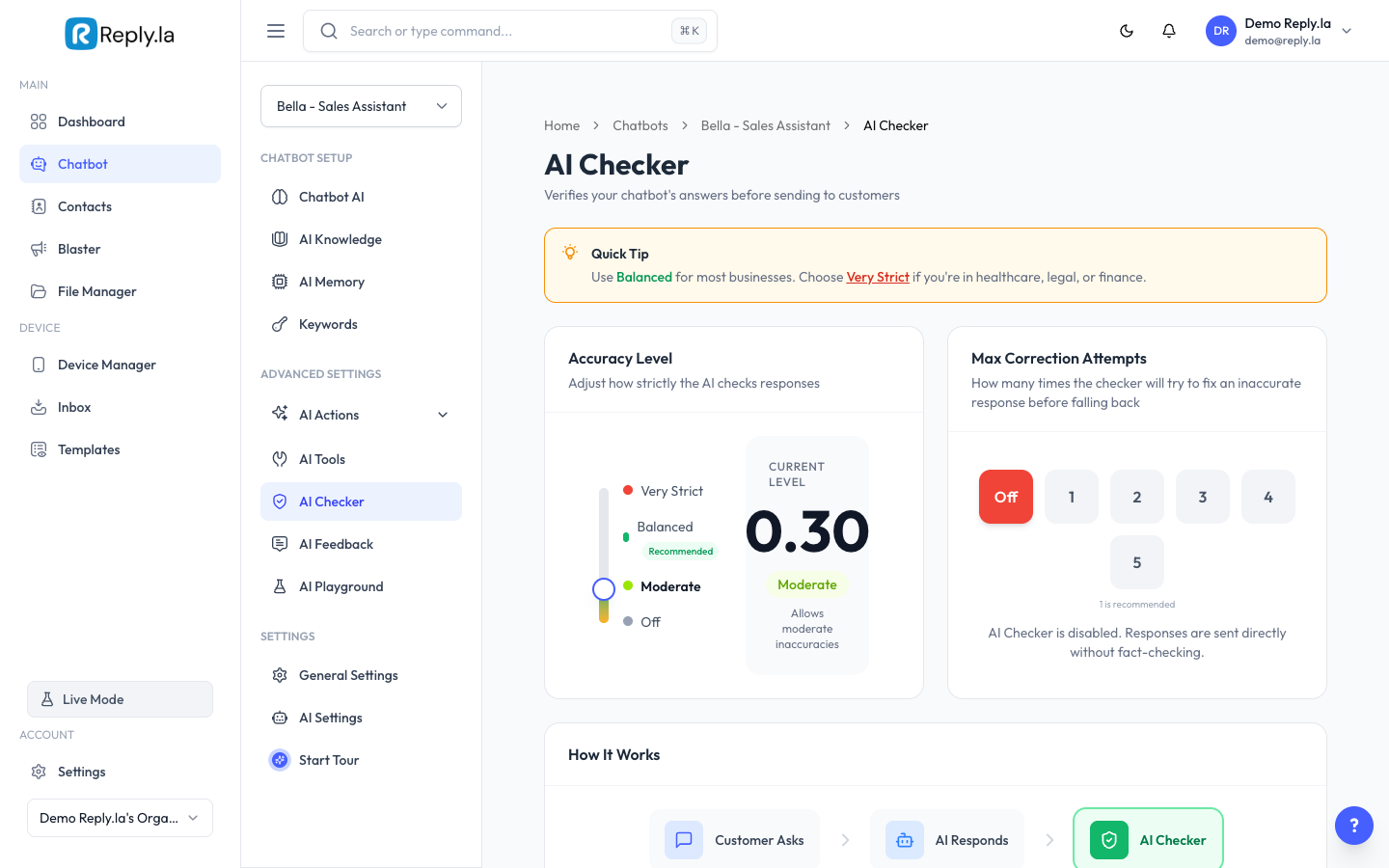Viewport: 1389px width, 868px height.
Task: Open sidebar Settings under Account
Action: (120, 772)
